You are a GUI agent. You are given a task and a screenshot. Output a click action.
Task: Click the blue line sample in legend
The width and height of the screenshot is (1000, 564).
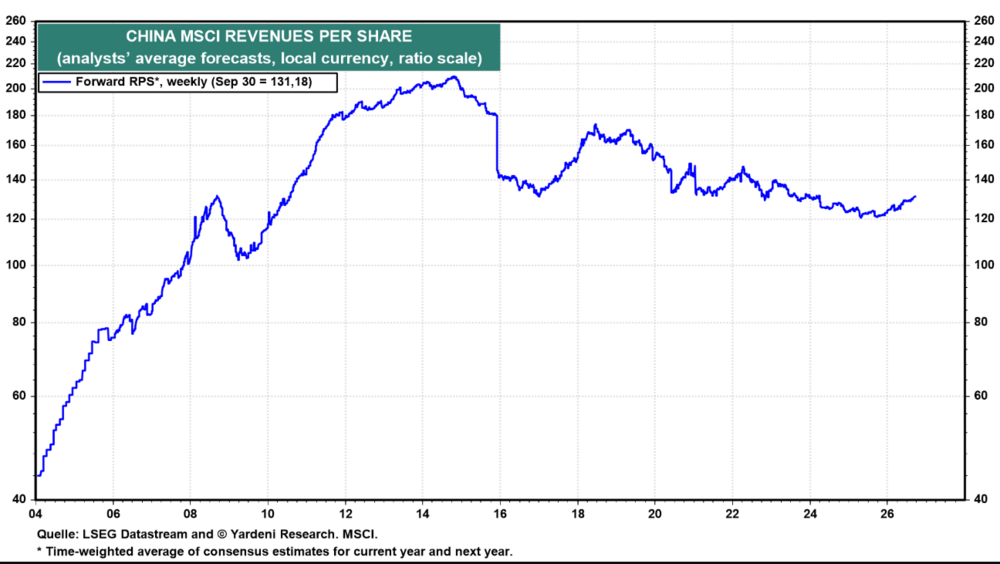point(56,82)
